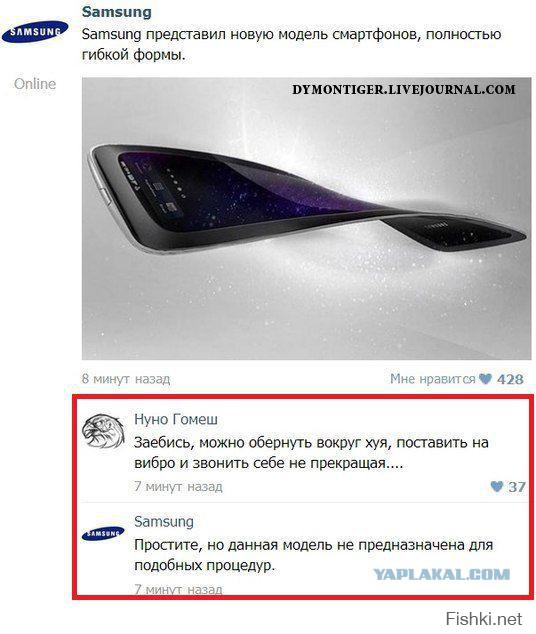Like the comment with 37 hearts
This screenshot has width=536, height=634.
(496, 486)
